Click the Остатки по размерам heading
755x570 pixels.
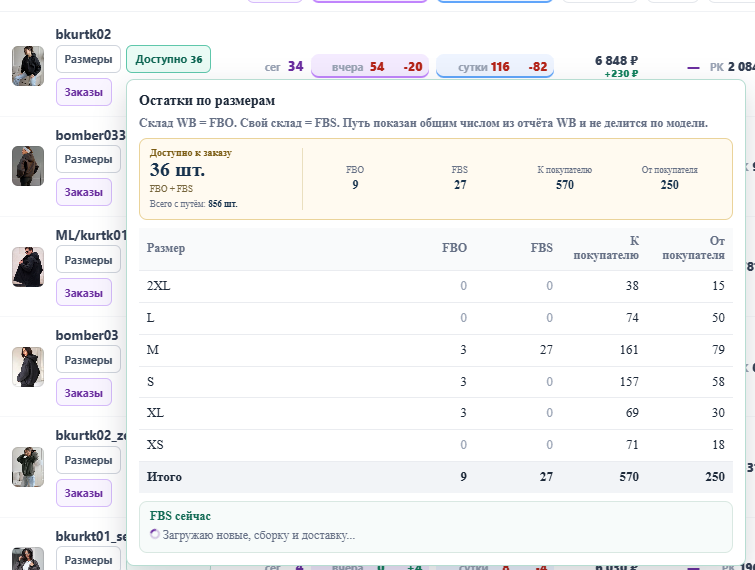207,101
